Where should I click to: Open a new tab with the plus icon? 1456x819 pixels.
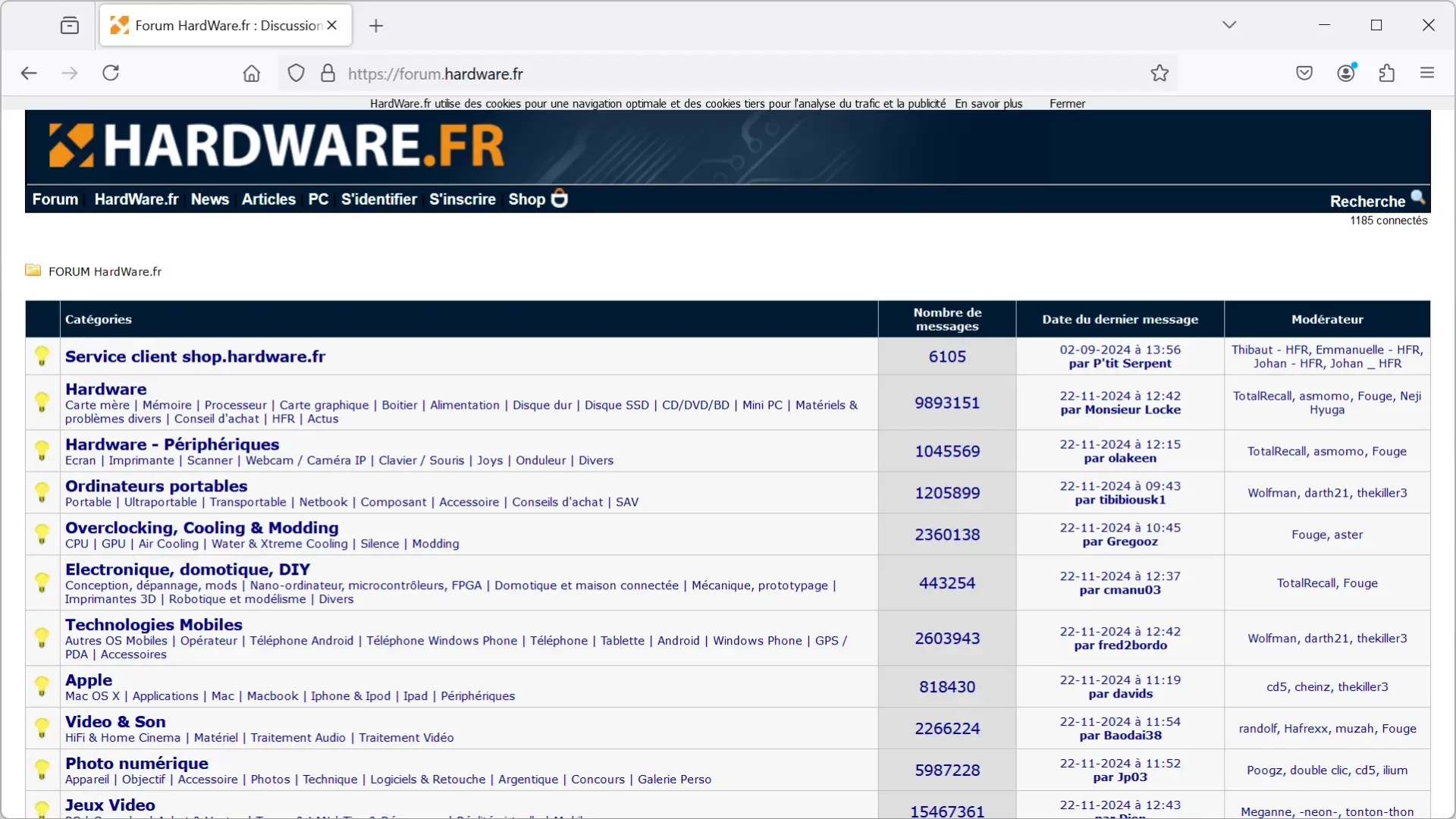376,26
